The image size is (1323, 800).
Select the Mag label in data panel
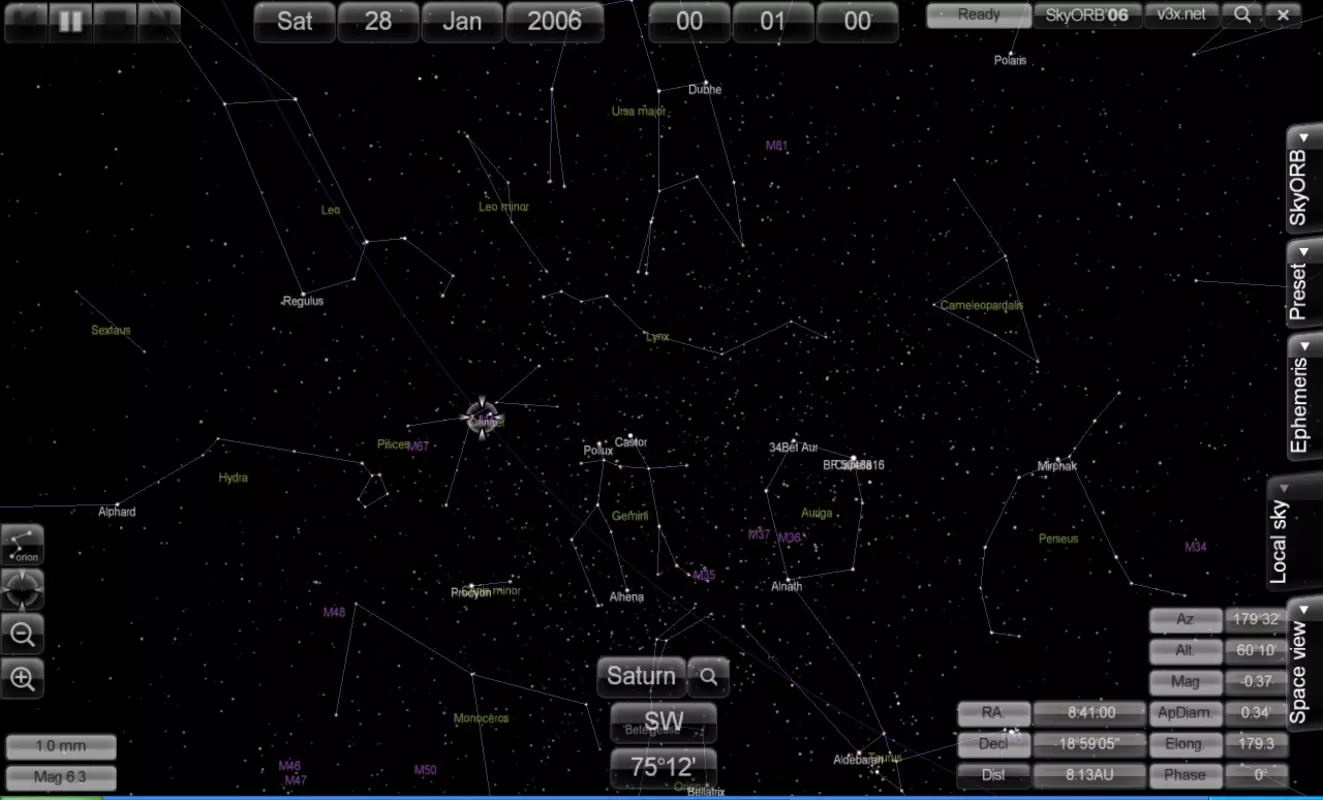coord(1186,682)
